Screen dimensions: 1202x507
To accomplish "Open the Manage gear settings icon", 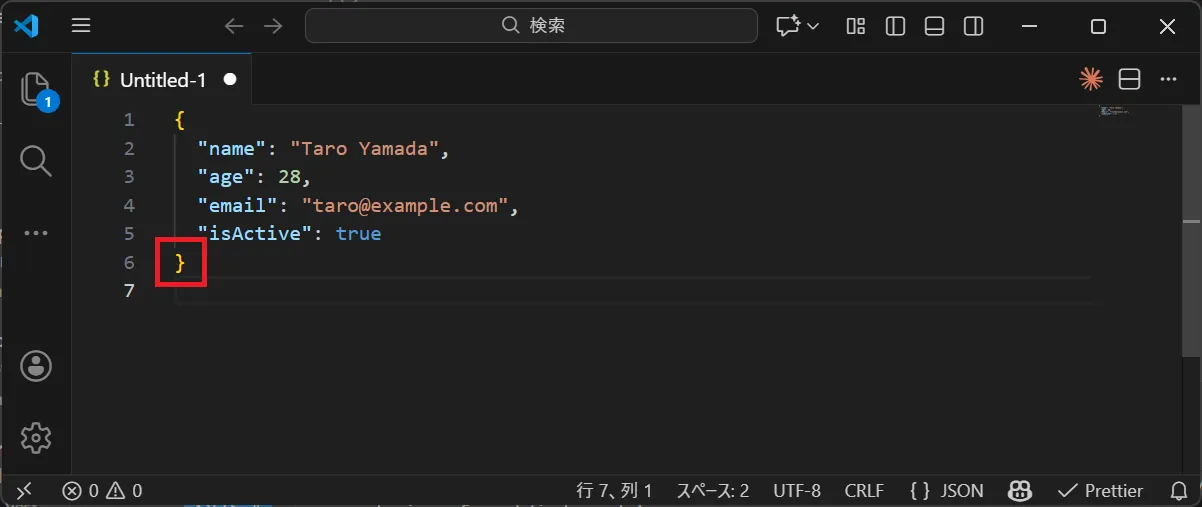I will coord(36,437).
